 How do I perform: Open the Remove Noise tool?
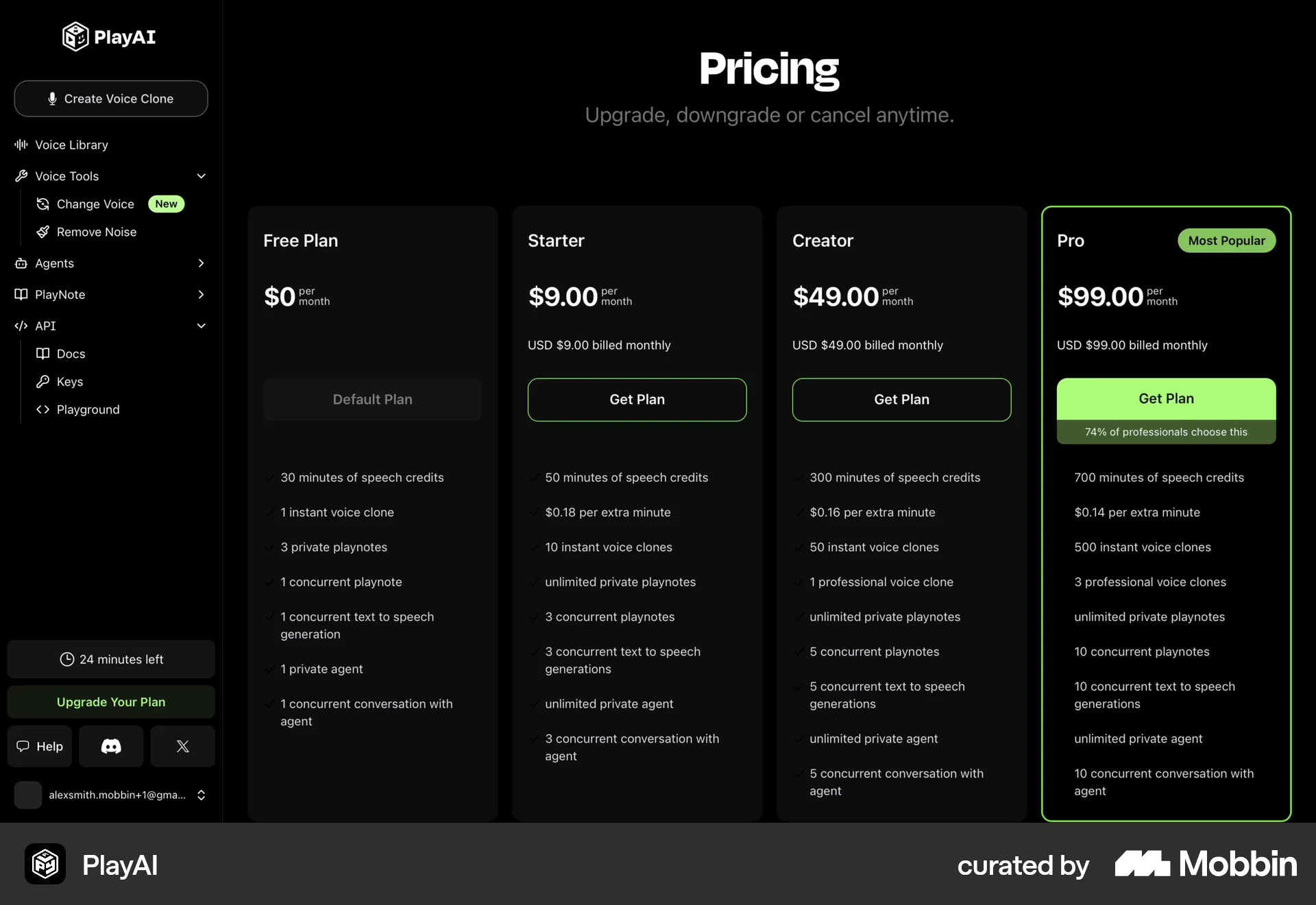tap(96, 232)
